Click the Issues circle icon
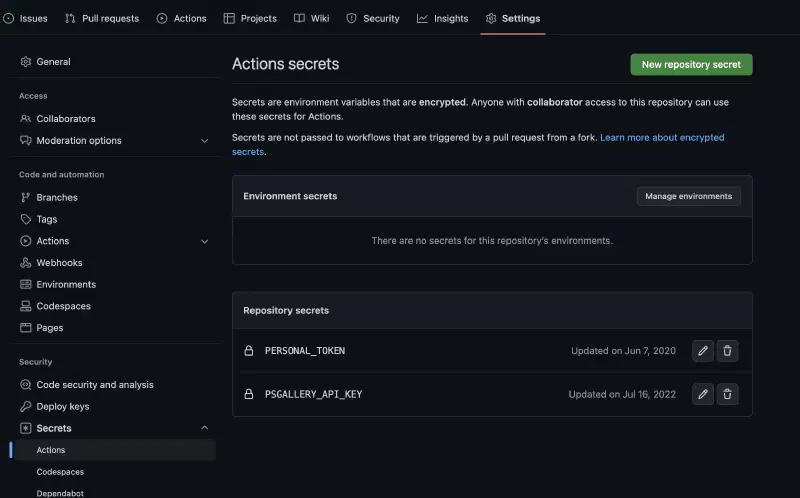 pos(9,18)
